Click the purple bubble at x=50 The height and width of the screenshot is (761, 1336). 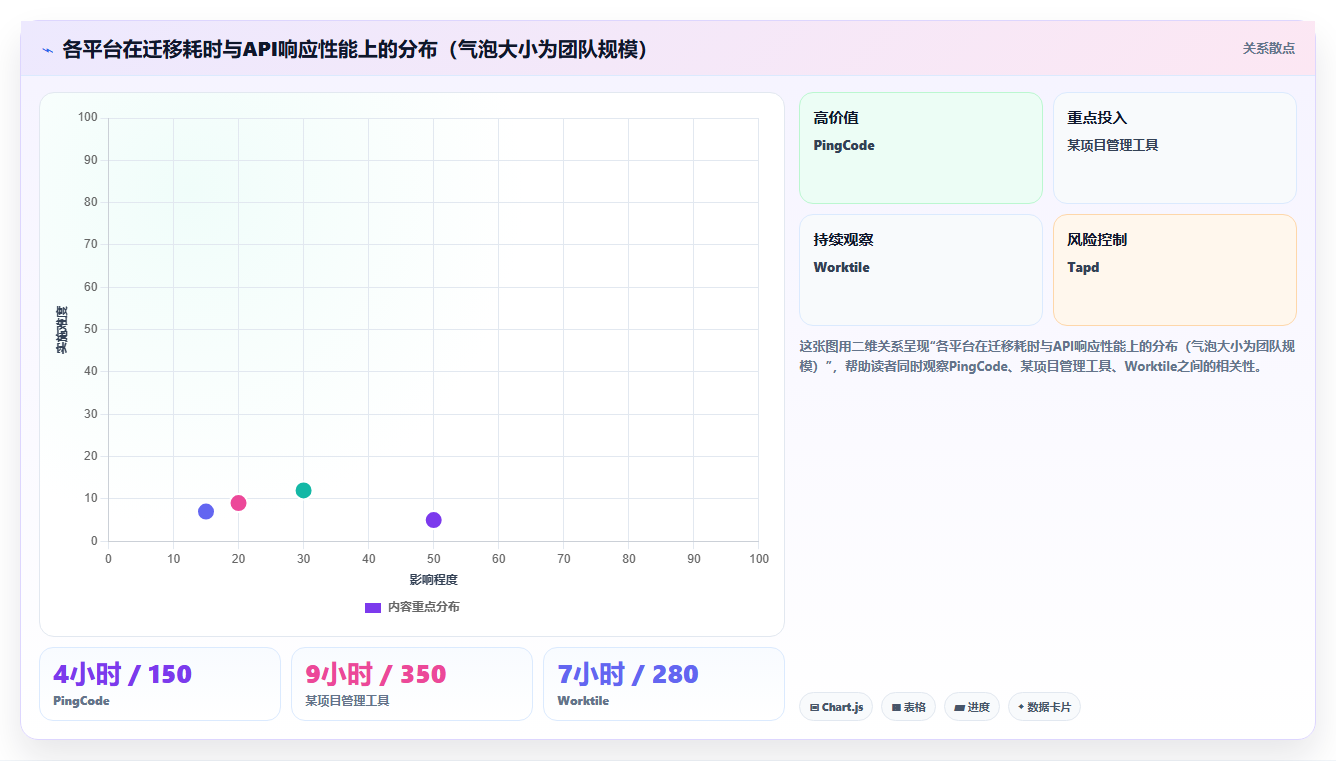[x=433, y=520]
